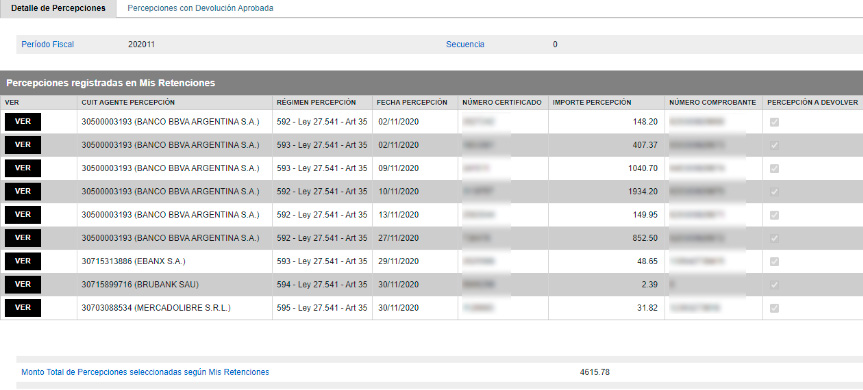Click the Importe Percepción column header
Image resolution: width=863 pixels, height=390 pixels.
click(592, 102)
